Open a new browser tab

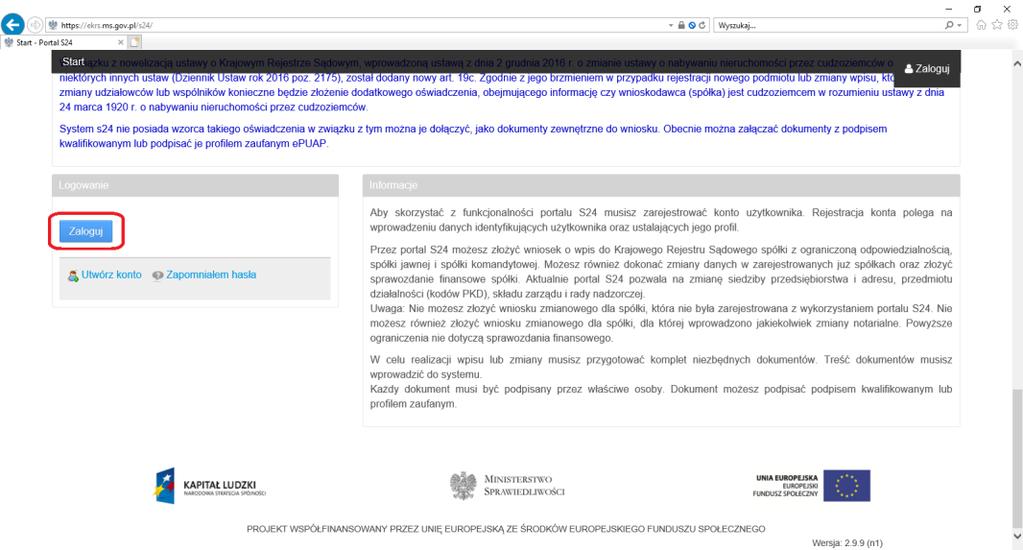pyautogui.click(x=134, y=42)
